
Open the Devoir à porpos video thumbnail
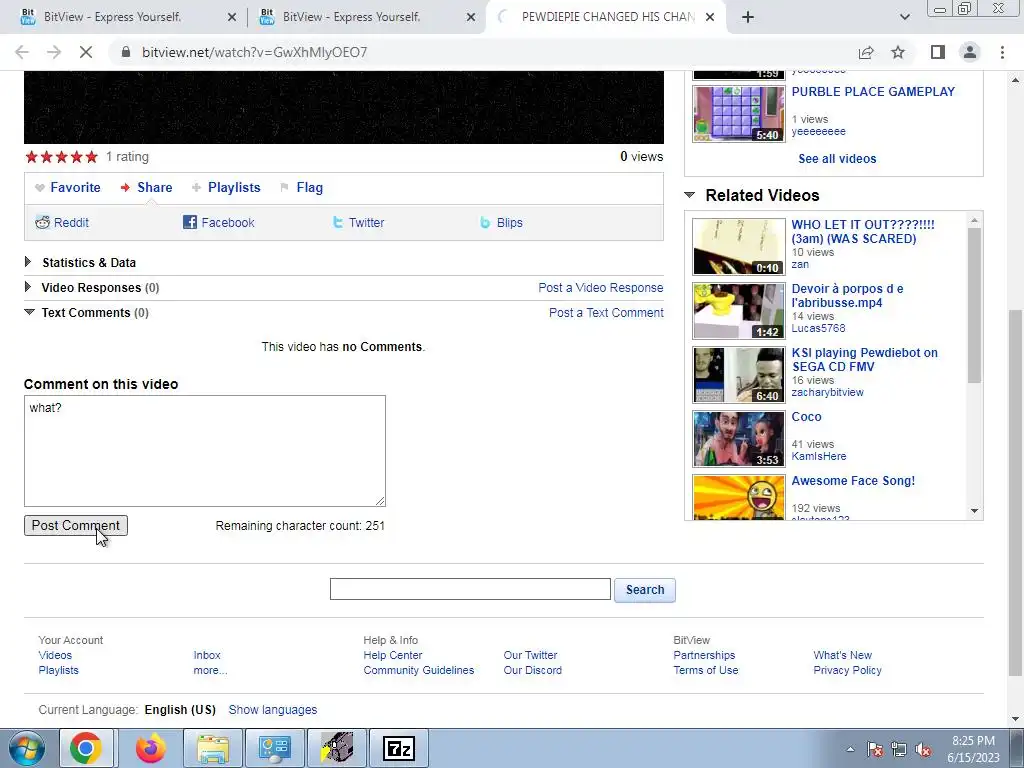pyautogui.click(x=739, y=311)
